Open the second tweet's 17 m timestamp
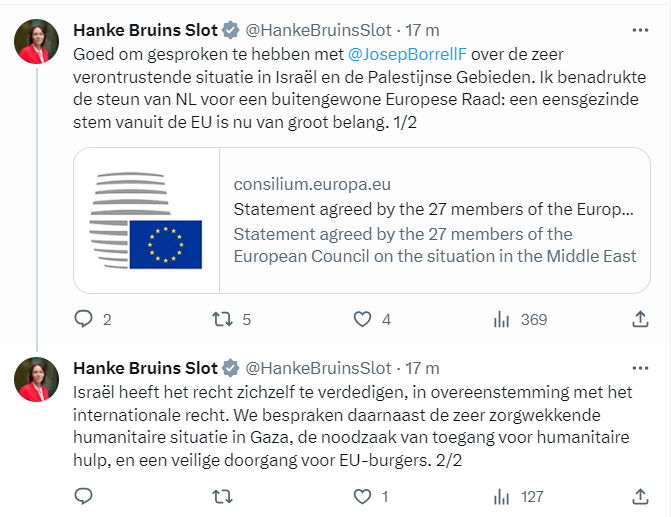Image resolution: width=671 pixels, height=517 pixels. pyautogui.click(x=420, y=367)
